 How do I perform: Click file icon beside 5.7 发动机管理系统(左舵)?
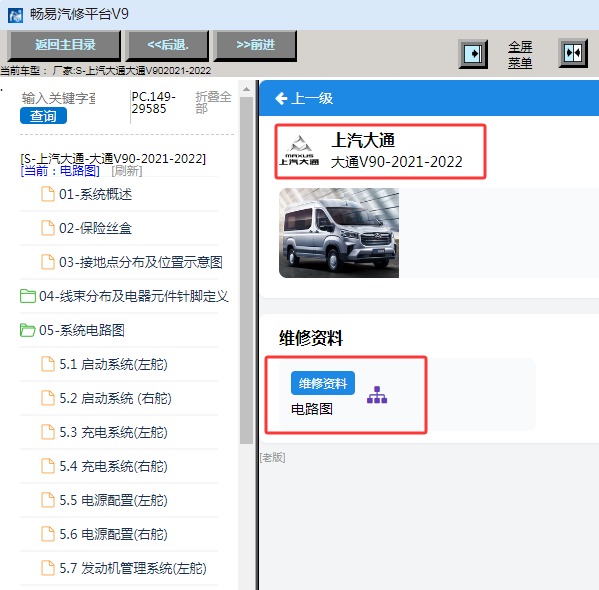(48, 568)
